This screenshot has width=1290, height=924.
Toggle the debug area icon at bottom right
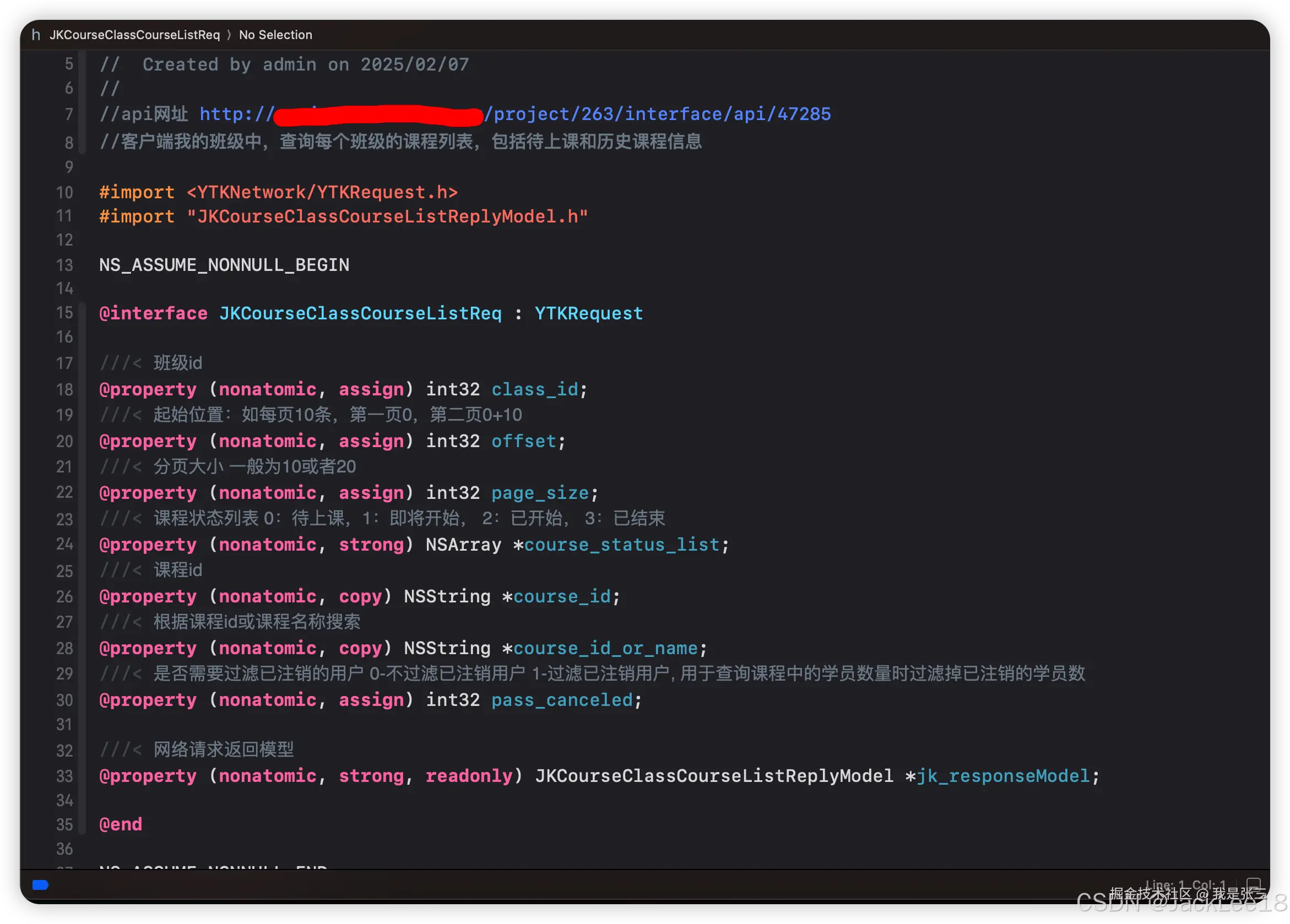coord(1253,884)
